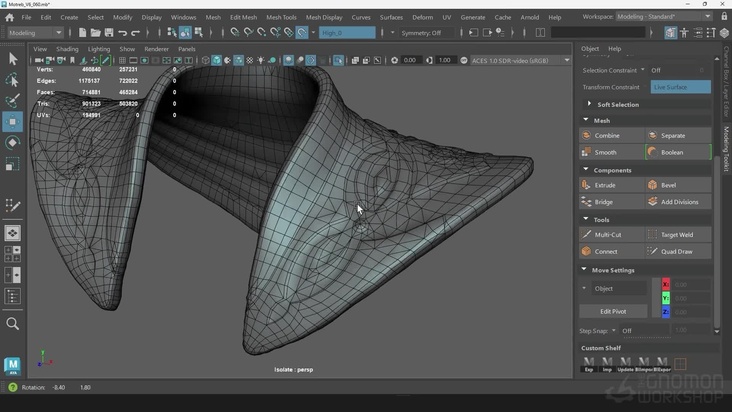Click the Target Weld button
The height and width of the screenshot is (412, 732).
tap(678, 235)
